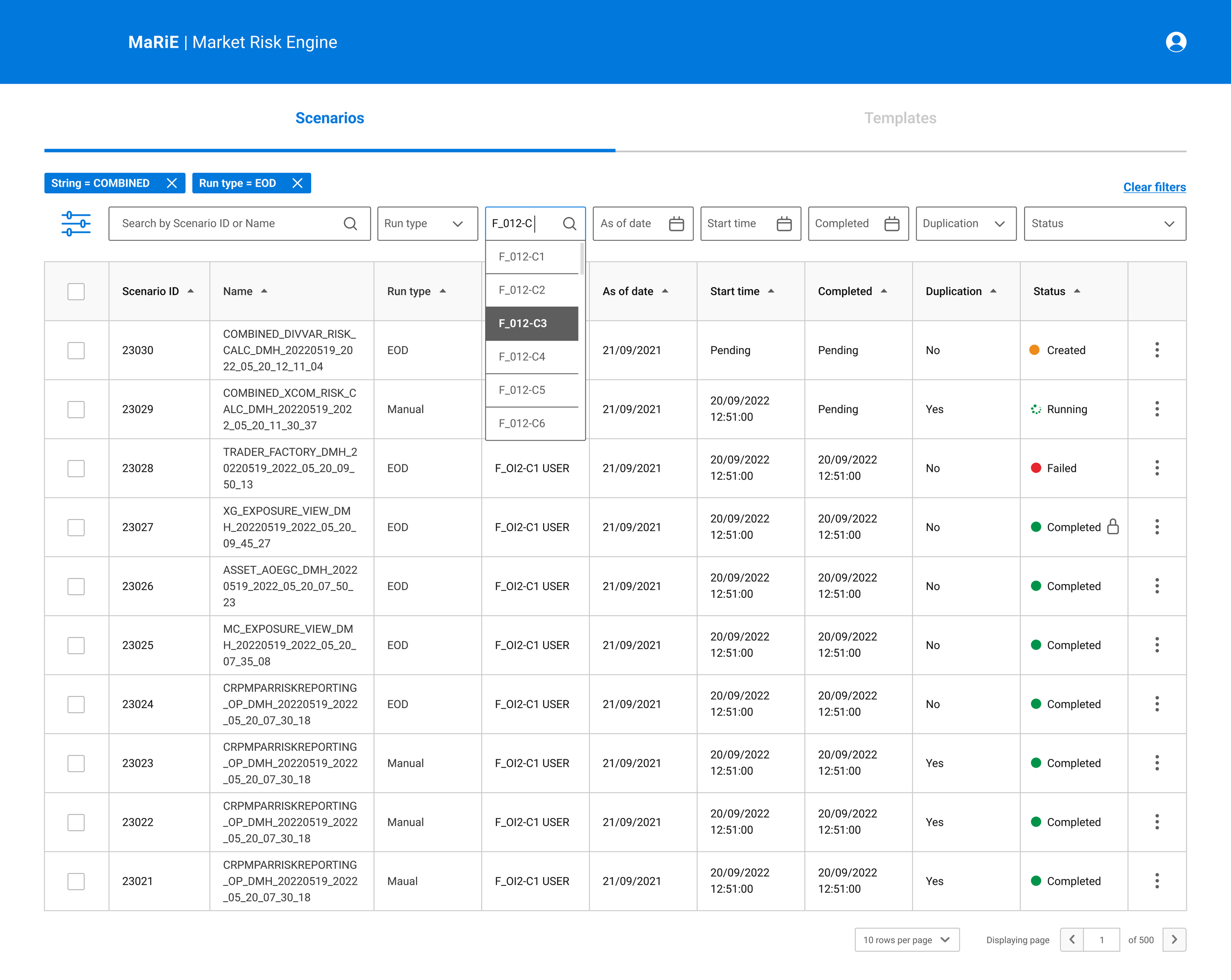The width and height of the screenshot is (1231, 980).
Task: Sort by Scenario ID column arrow
Action: pos(191,291)
